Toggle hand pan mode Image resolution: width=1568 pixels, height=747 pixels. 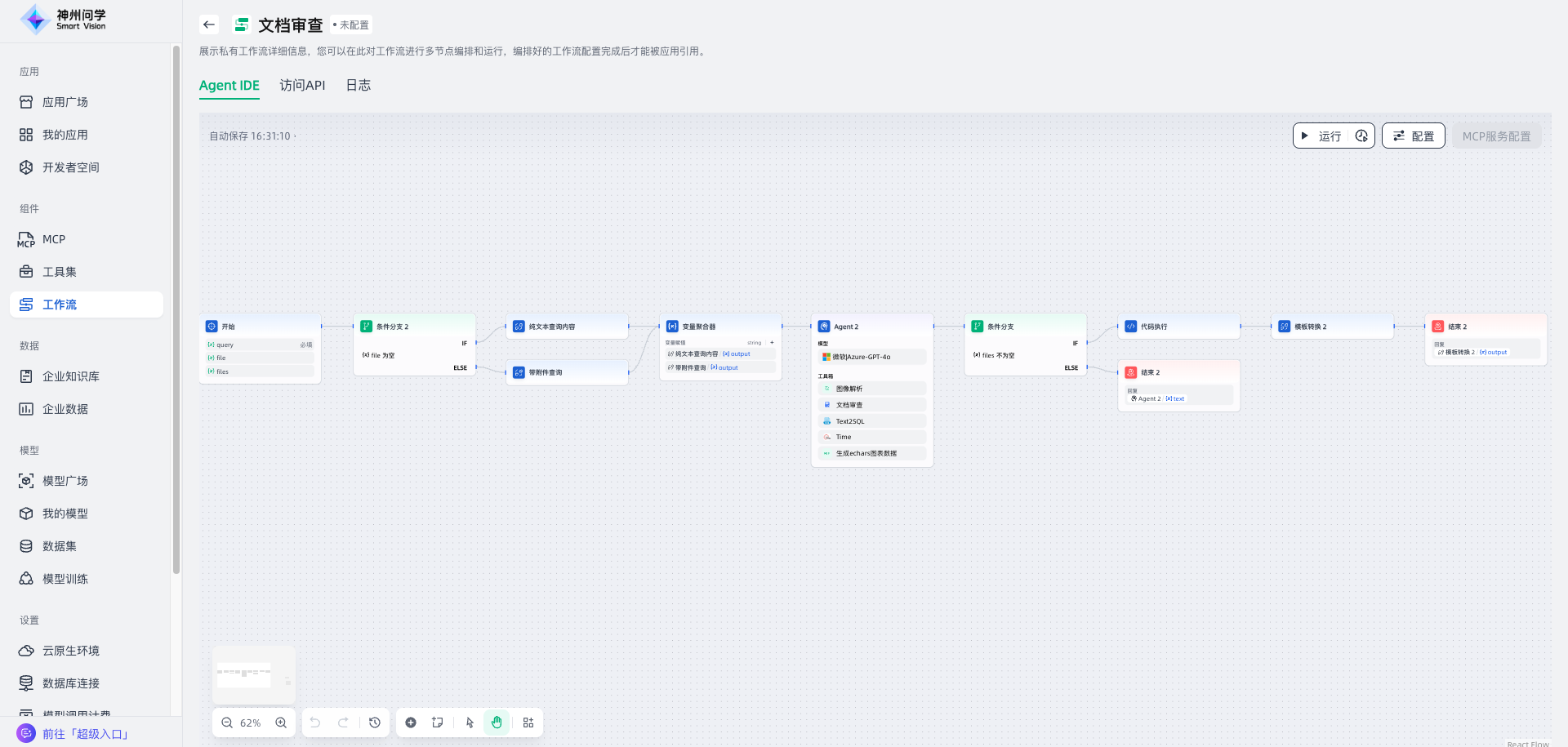[497, 723]
